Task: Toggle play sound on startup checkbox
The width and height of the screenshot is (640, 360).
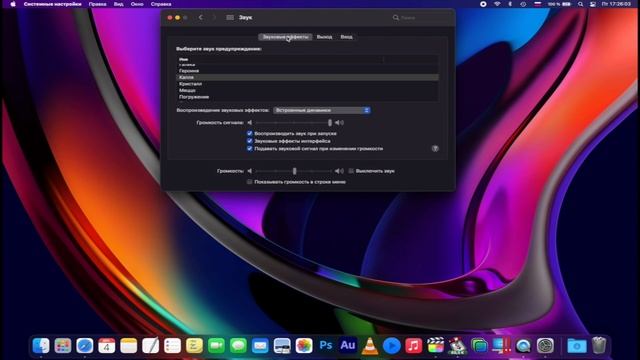Action: [249, 133]
